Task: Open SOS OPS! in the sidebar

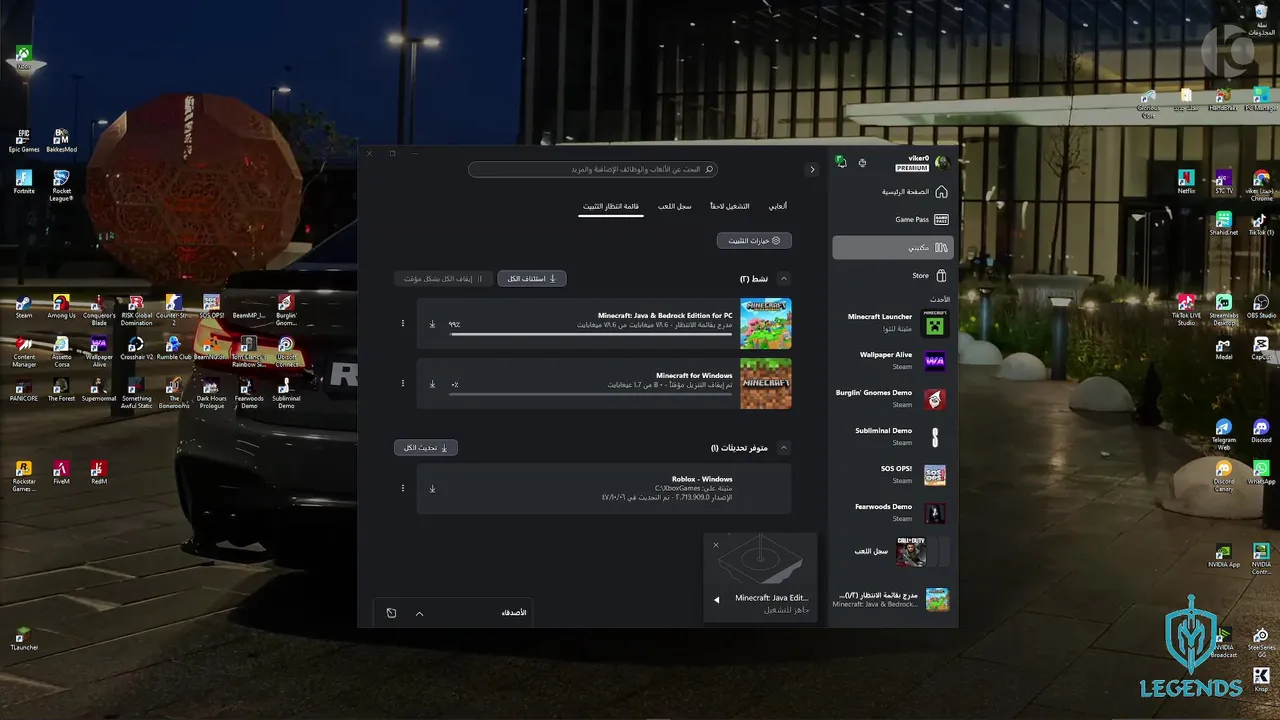Action: [892, 475]
